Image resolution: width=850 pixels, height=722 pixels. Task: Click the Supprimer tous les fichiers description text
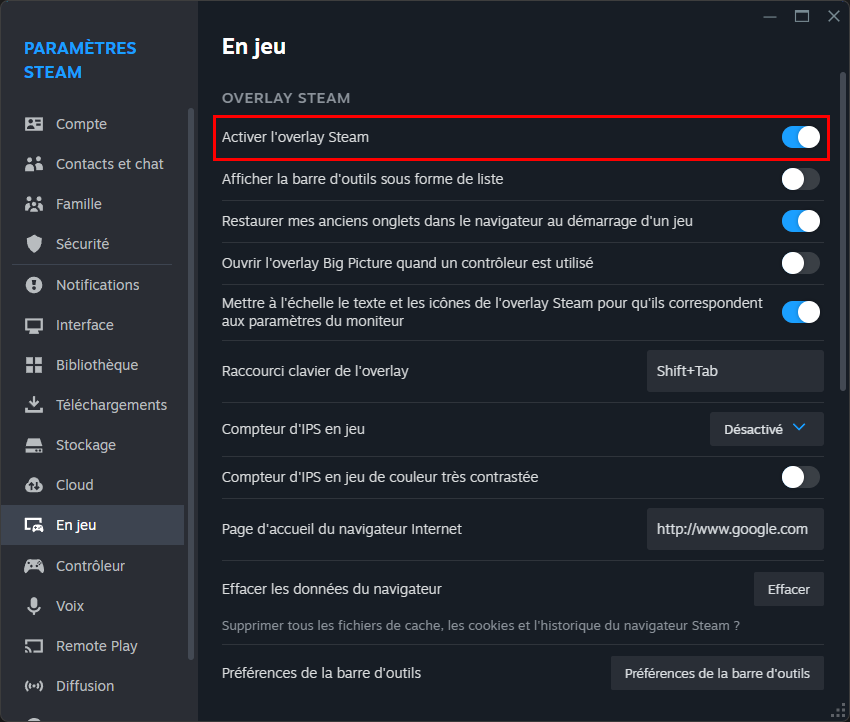(480, 626)
